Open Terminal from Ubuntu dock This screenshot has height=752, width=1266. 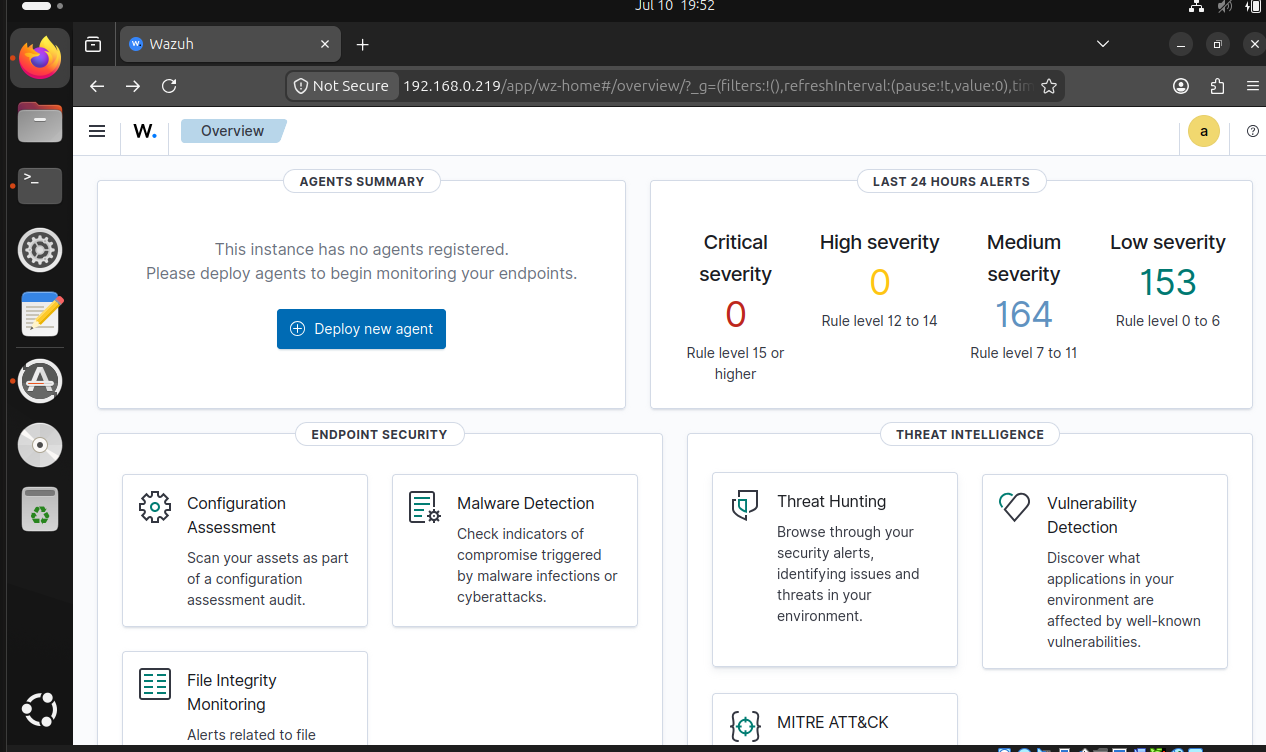tap(40, 186)
